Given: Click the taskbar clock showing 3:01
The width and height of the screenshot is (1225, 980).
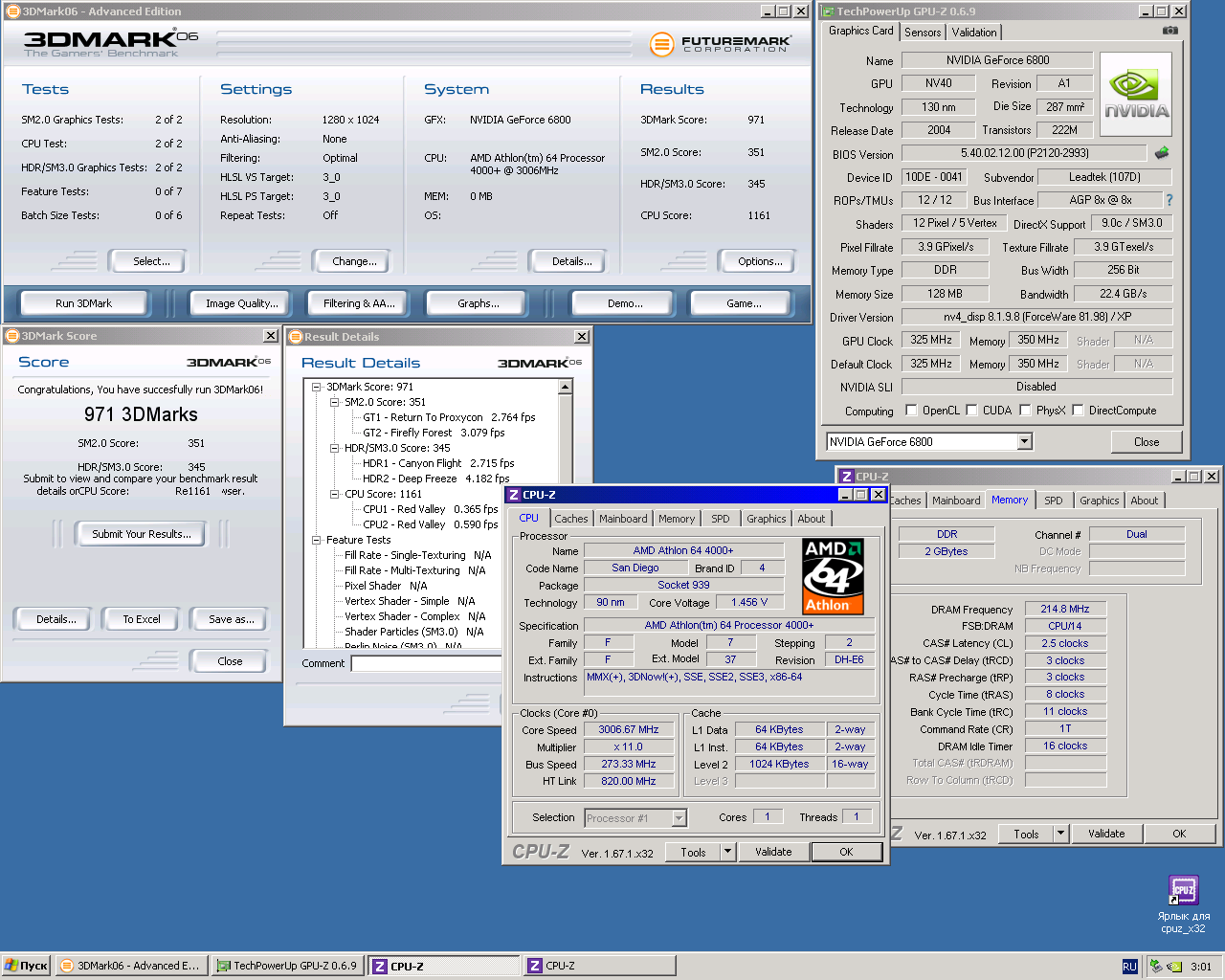Looking at the screenshot, I should pos(1201,967).
